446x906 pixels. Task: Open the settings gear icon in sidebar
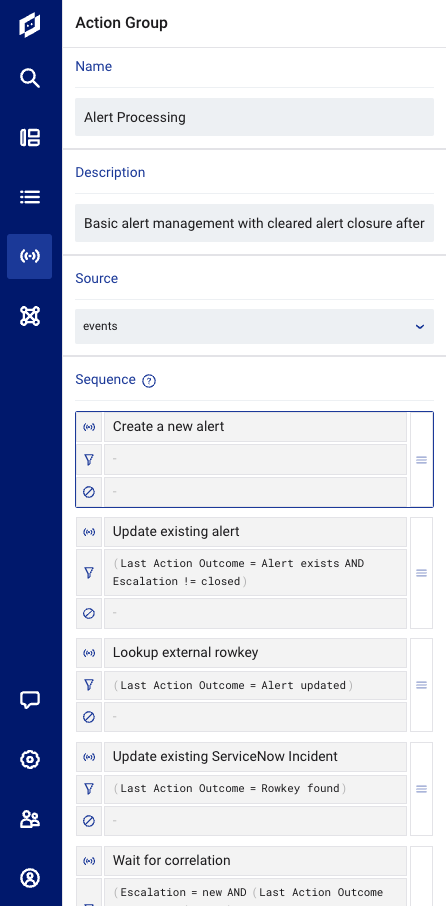tap(30, 759)
